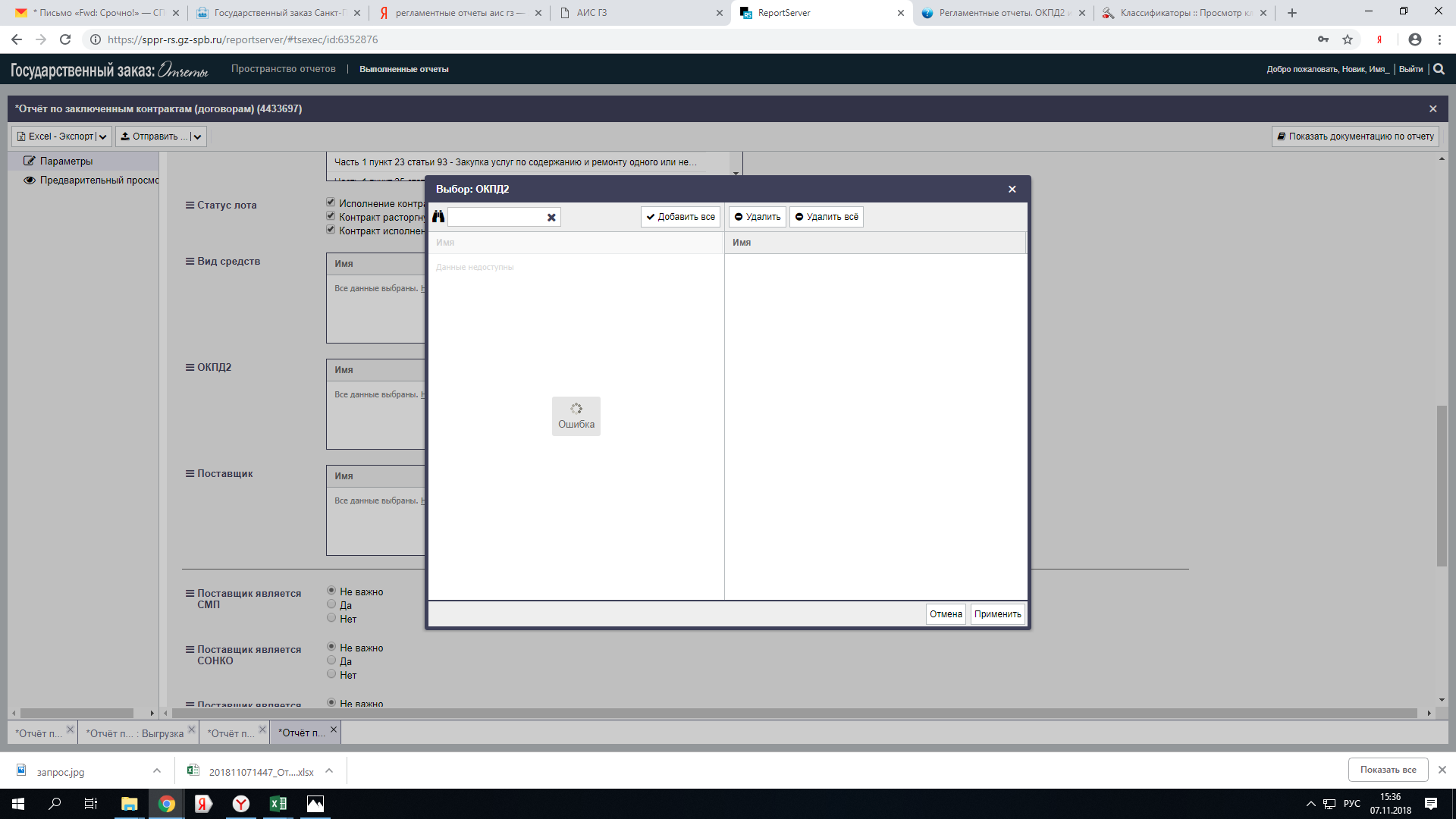1456x819 pixels.
Task: Click the binoculars search icon in dialog
Action: pos(438,217)
